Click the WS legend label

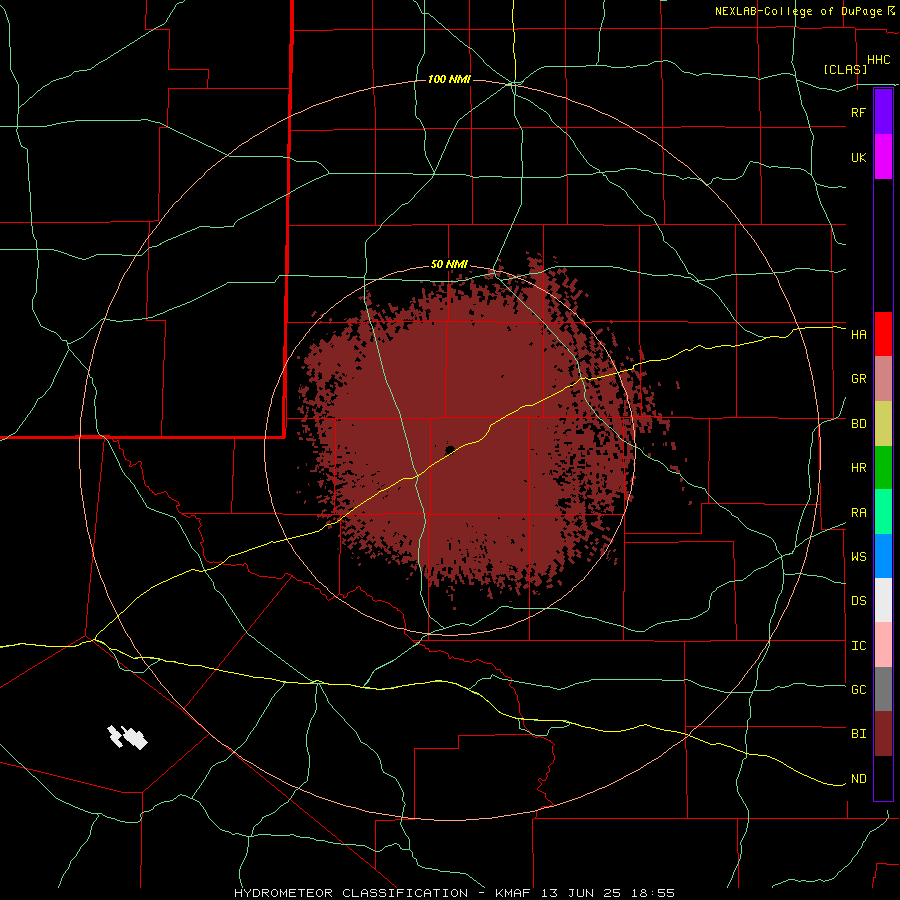[x=858, y=556]
